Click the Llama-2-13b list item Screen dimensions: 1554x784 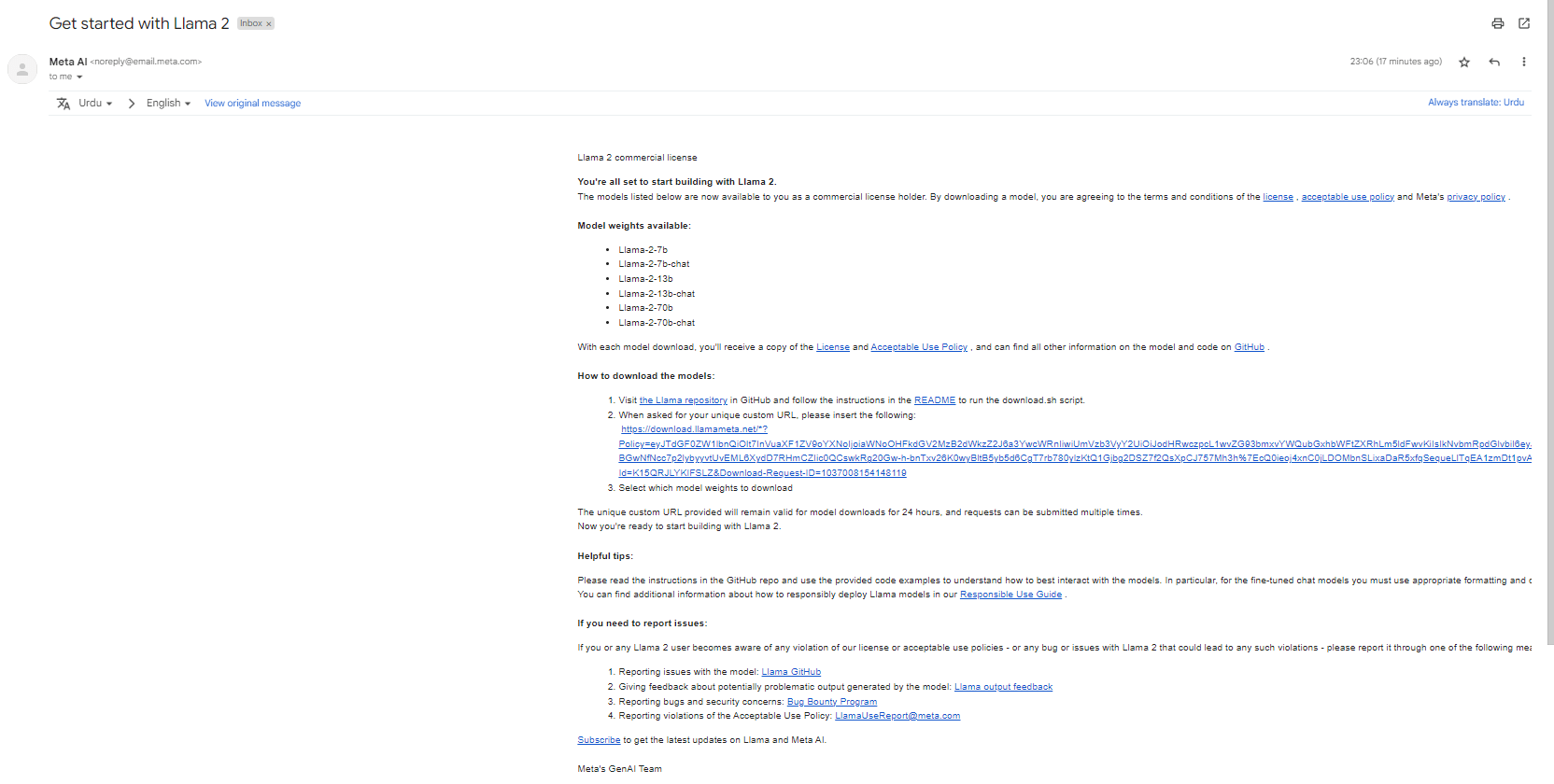645,279
